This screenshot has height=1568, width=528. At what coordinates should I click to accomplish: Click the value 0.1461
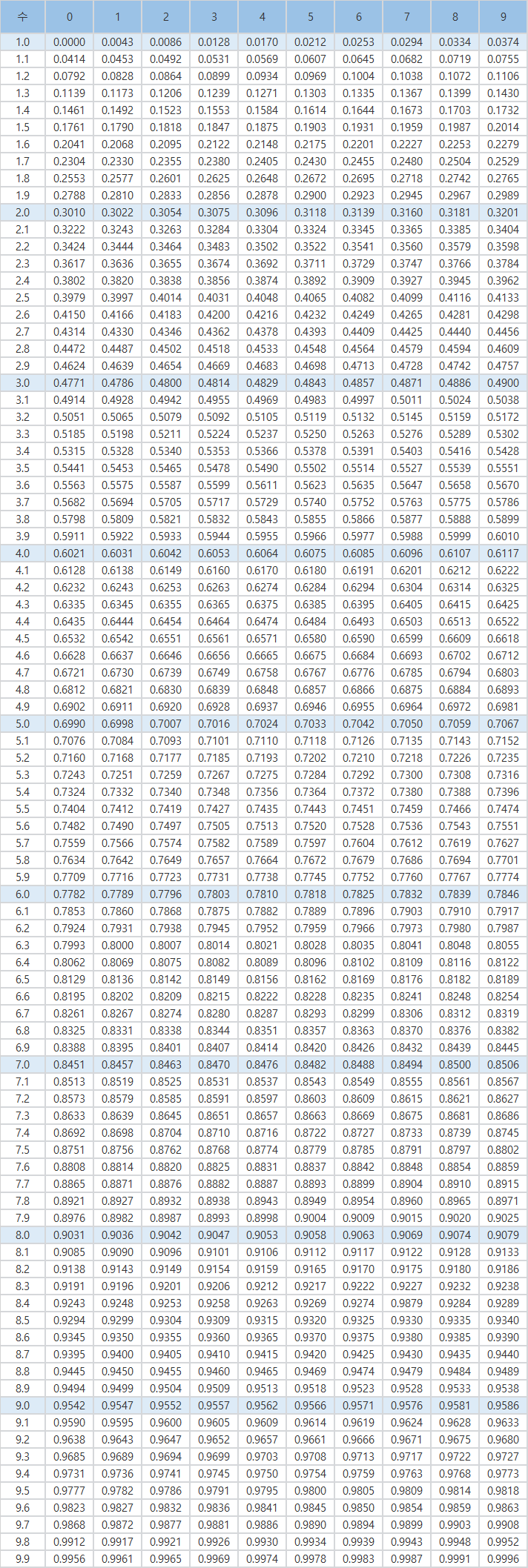(70, 110)
